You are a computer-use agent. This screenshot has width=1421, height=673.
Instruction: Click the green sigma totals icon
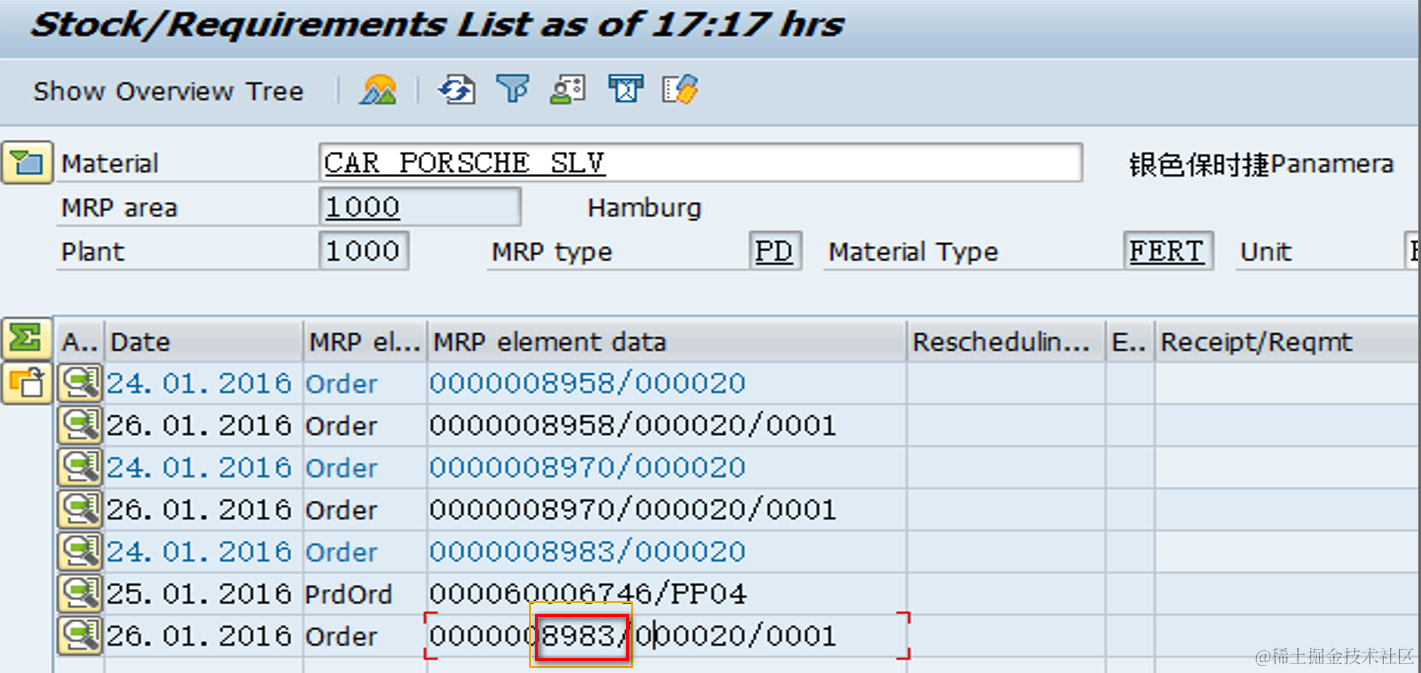point(25,338)
